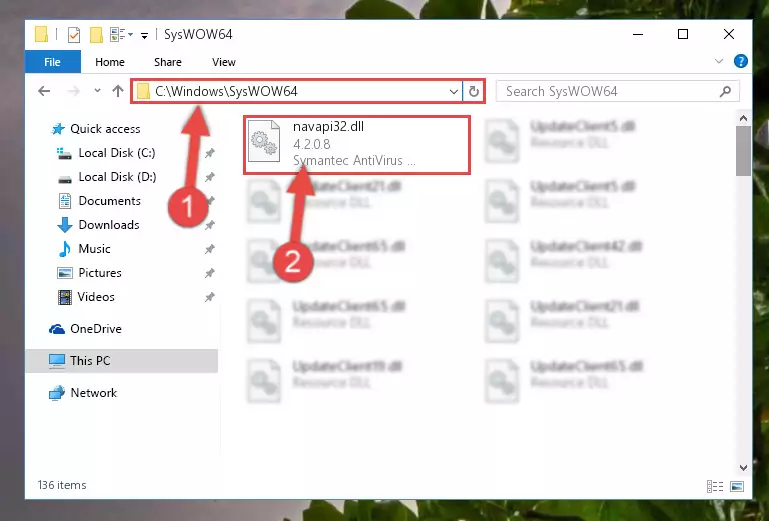Image resolution: width=769 pixels, height=521 pixels.
Task: Open the File menu
Action: (x=52, y=62)
